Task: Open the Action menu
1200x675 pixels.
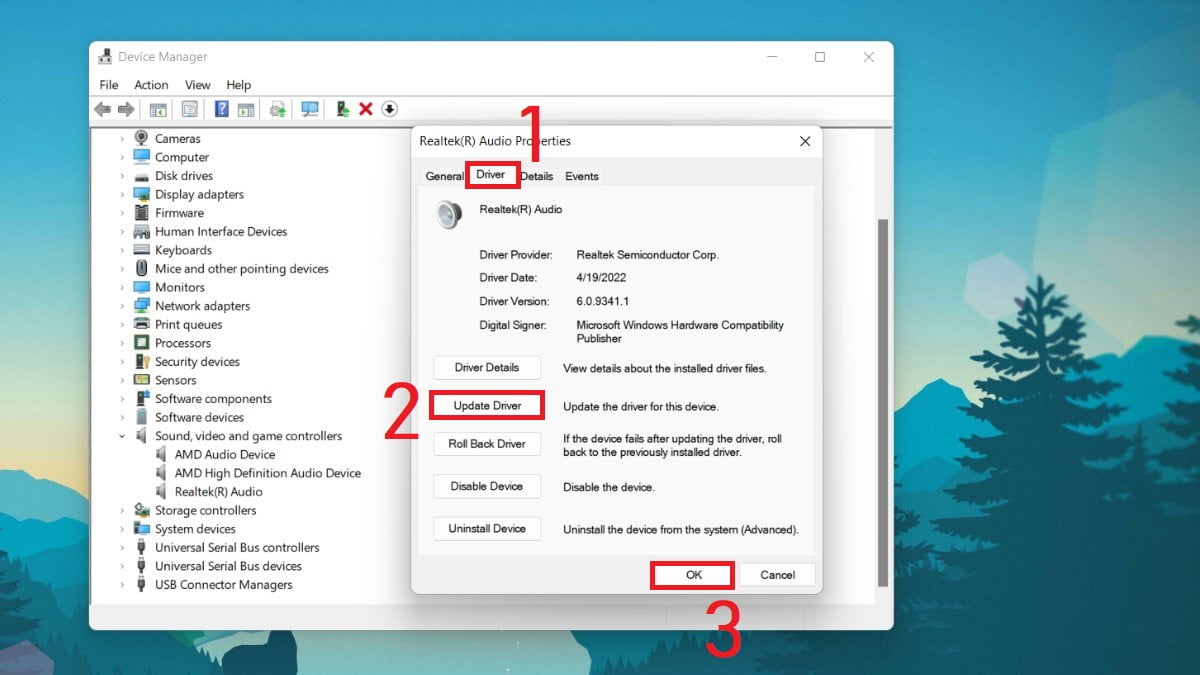Action: (151, 85)
